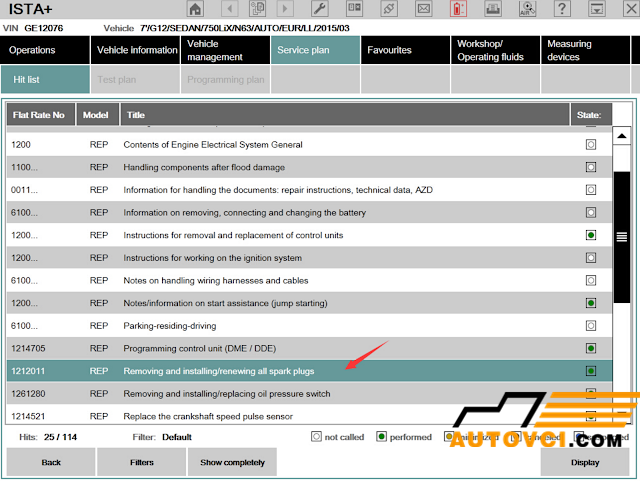The height and width of the screenshot is (481, 640).
Task: Select 'Instructions for removal and replacement of control units'
Action: [309, 235]
